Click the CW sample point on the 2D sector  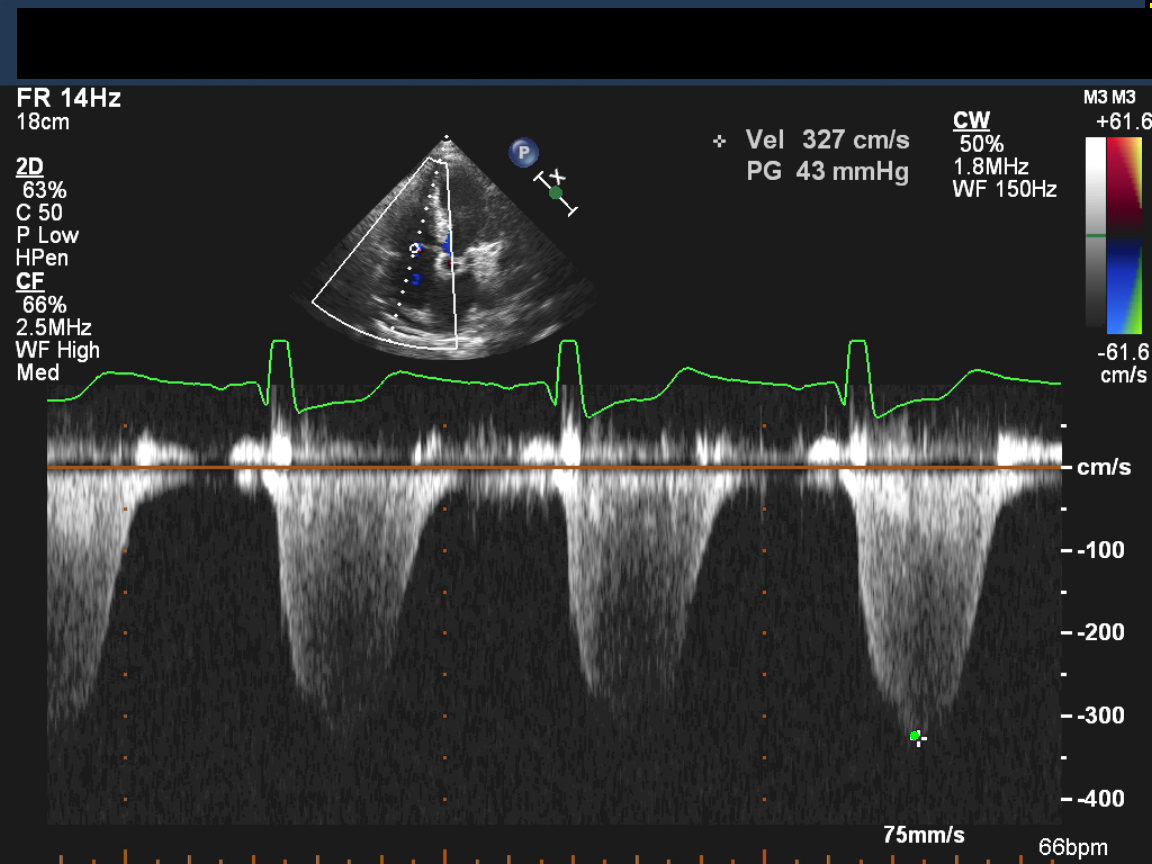click(x=415, y=247)
